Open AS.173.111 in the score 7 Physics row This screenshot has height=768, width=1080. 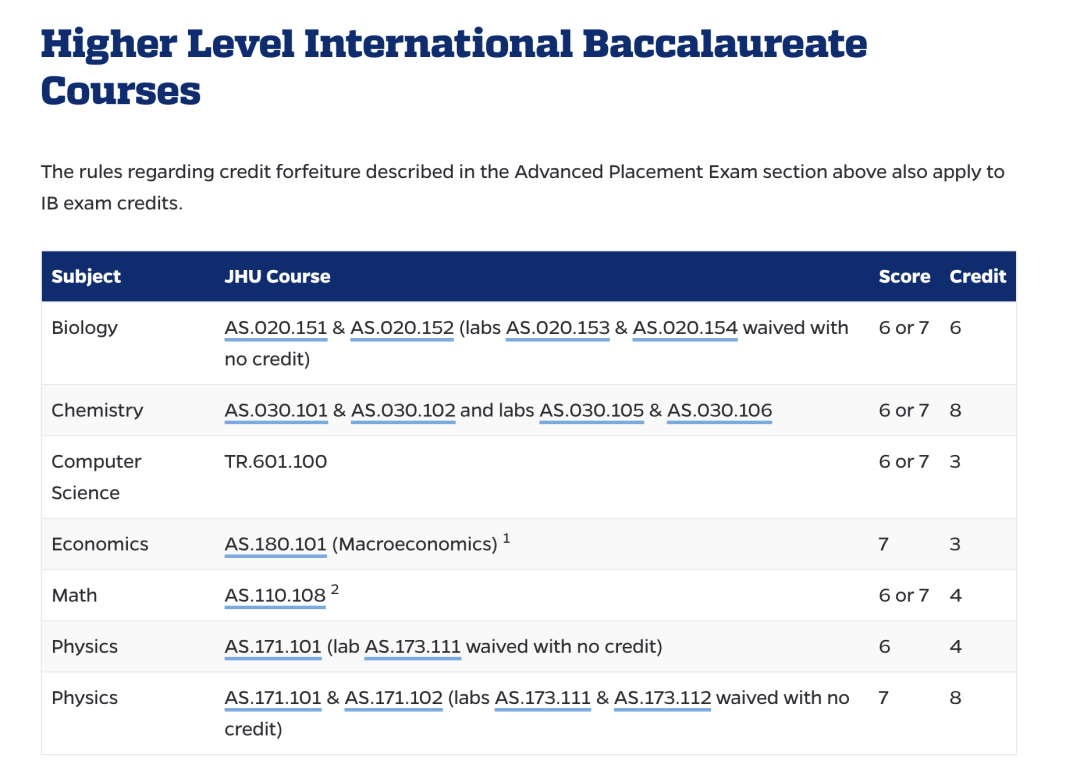(543, 698)
